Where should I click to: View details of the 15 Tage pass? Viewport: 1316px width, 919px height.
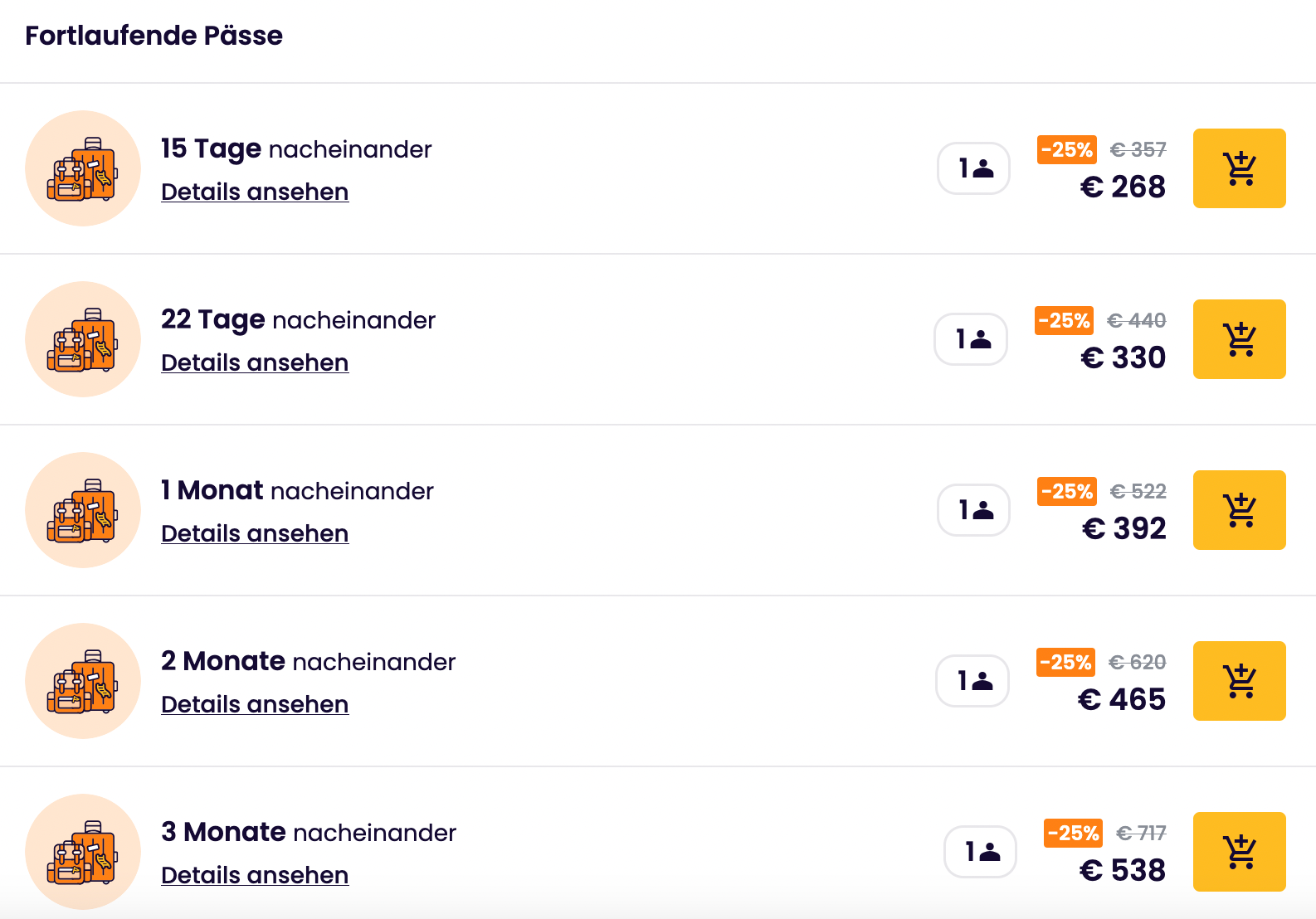coord(255,192)
